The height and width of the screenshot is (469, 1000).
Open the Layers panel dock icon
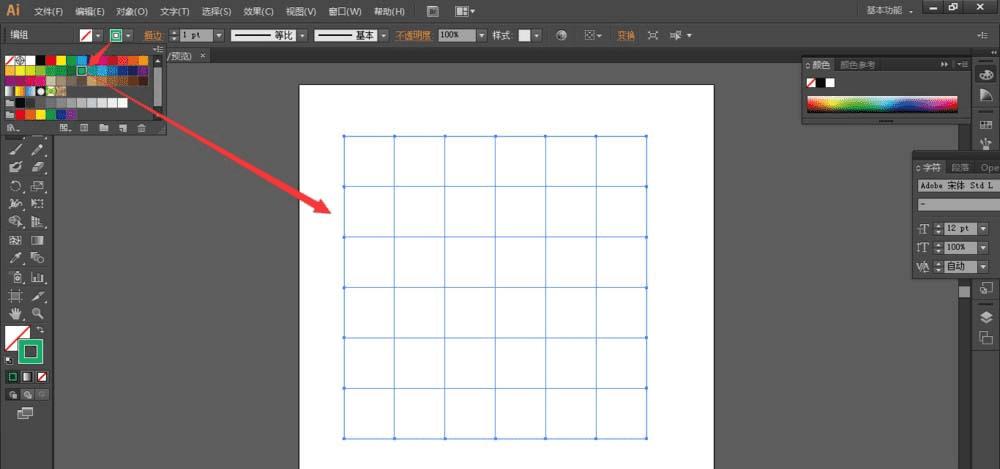[x=986, y=317]
